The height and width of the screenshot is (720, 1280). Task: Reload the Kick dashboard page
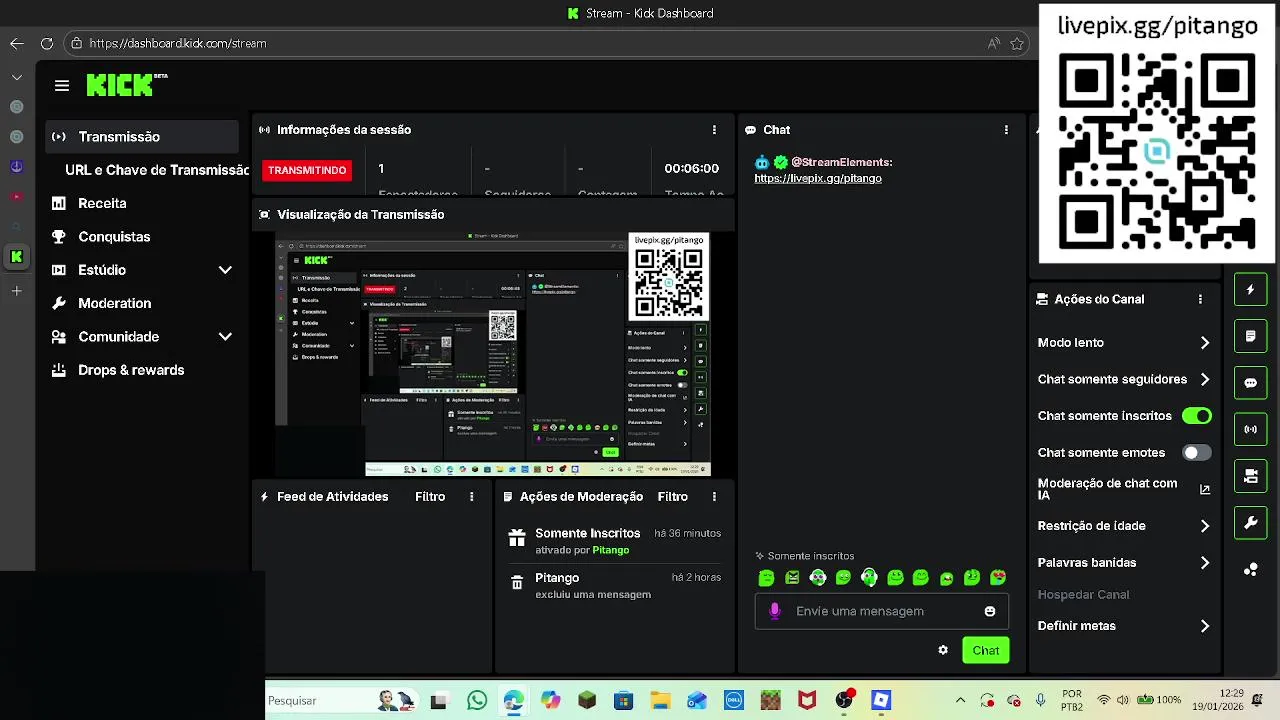click(x=46, y=43)
